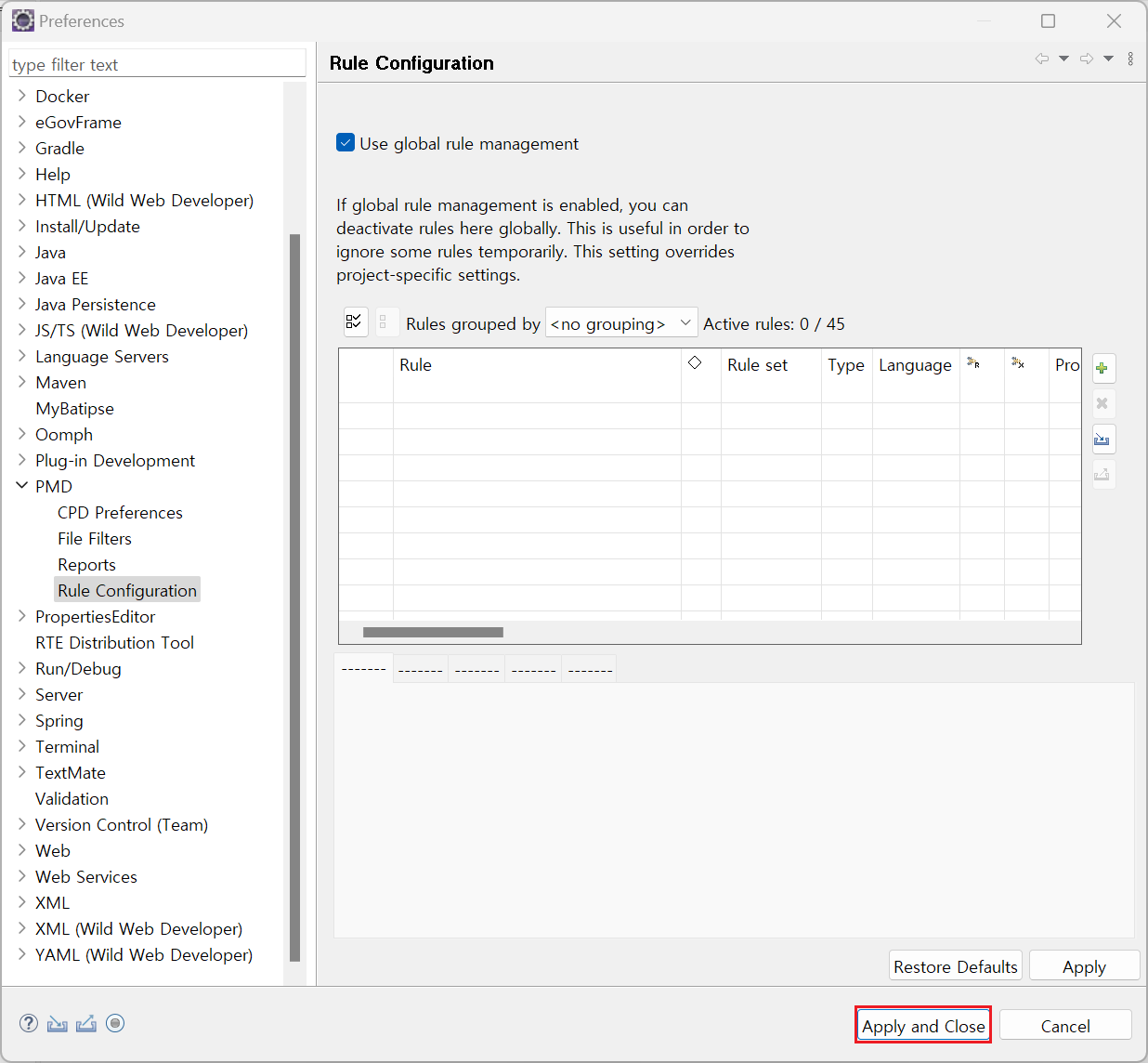Click the import rule set icon beside table
The image size is (1148, 1063).
tap(1102, 440)
